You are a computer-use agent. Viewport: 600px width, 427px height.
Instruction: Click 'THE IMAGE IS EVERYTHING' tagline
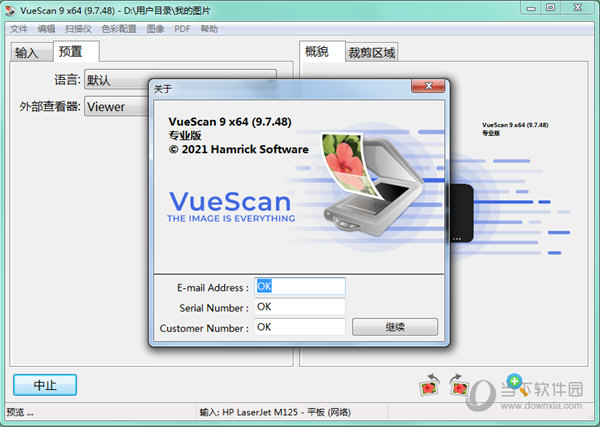(x=231, y=218)
